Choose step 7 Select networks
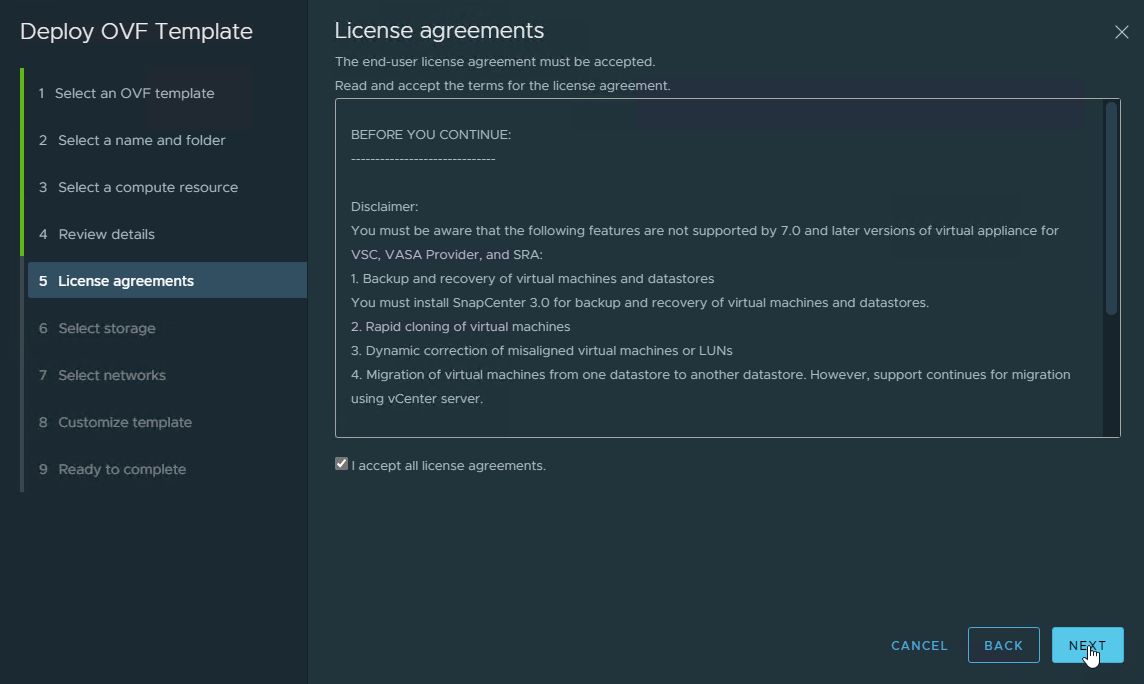The width and height of the screenshot is (1144, 684). [112, 375]
